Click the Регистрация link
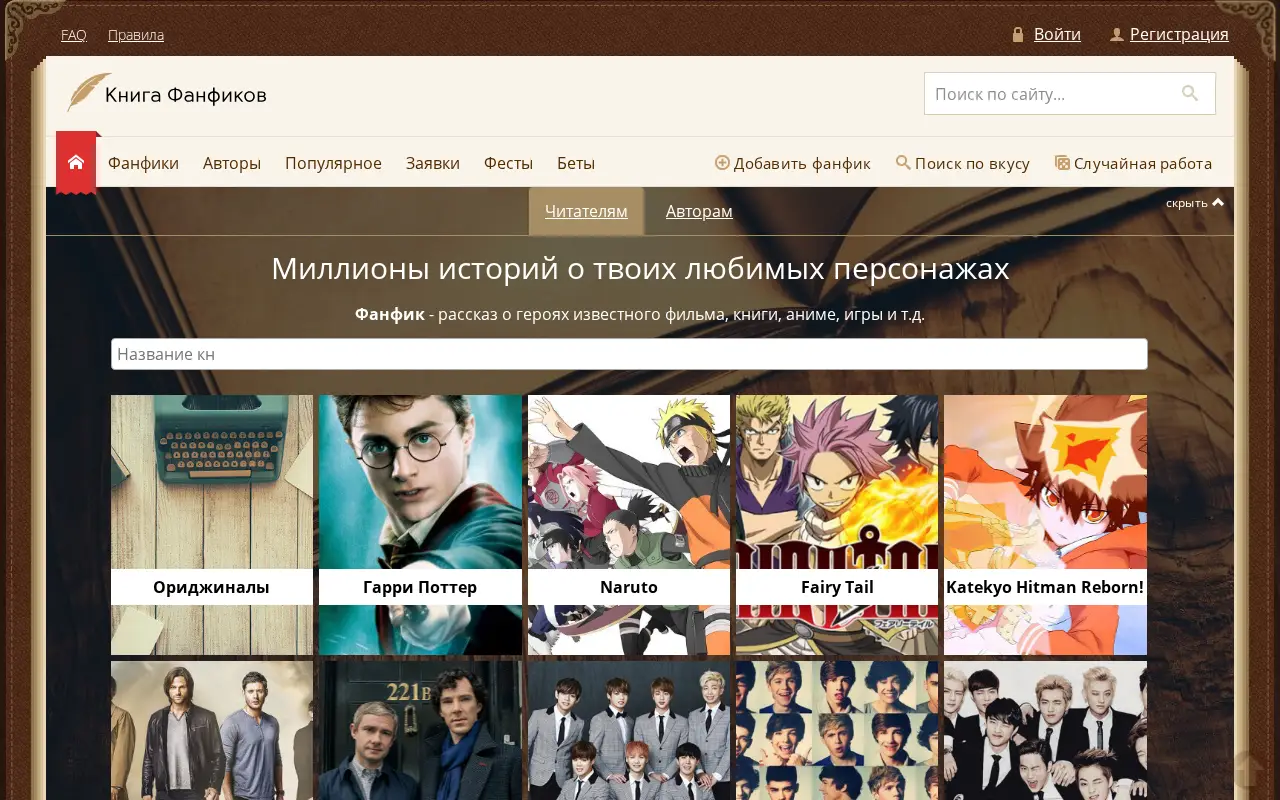 pos(1179,34)
